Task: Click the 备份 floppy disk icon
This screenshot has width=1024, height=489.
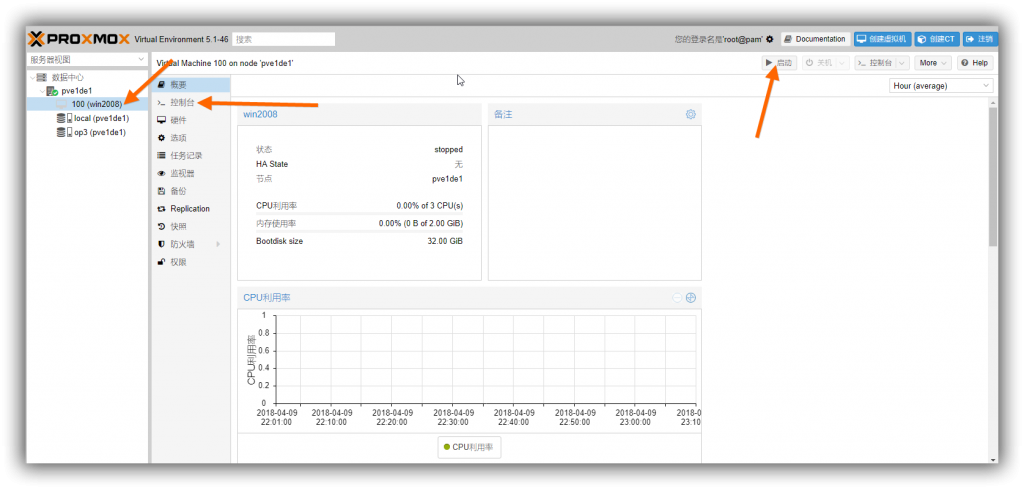Action: (161, 191)
